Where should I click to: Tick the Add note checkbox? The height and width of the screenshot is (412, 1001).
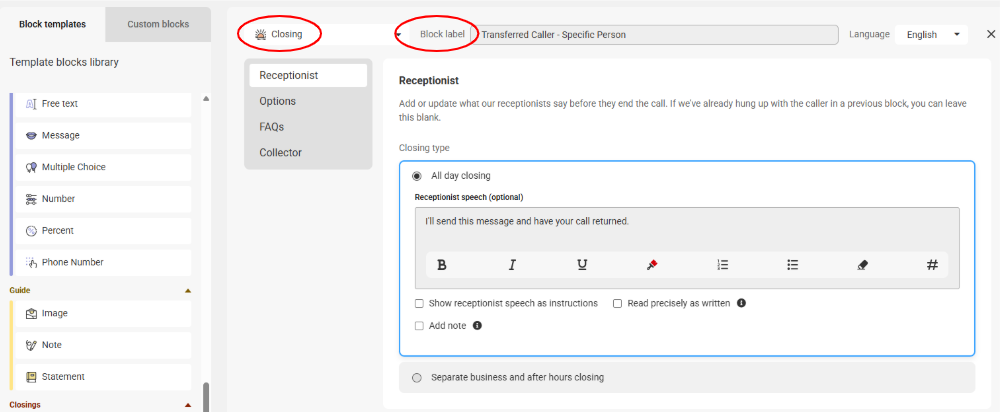point(419,326)
